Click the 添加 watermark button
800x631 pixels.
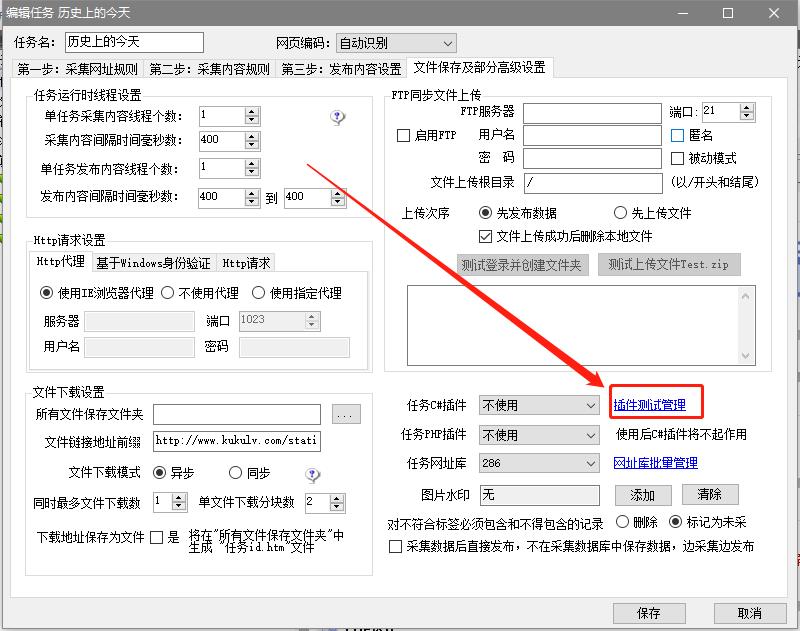pos(643,495)
